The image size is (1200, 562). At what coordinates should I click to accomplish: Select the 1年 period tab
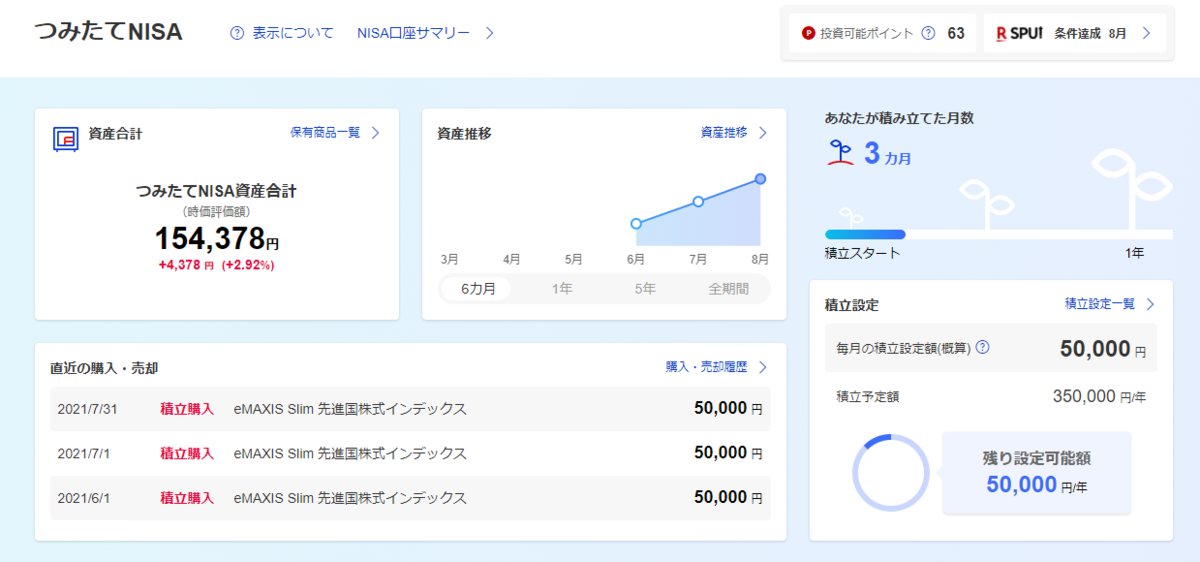point(562,289)
